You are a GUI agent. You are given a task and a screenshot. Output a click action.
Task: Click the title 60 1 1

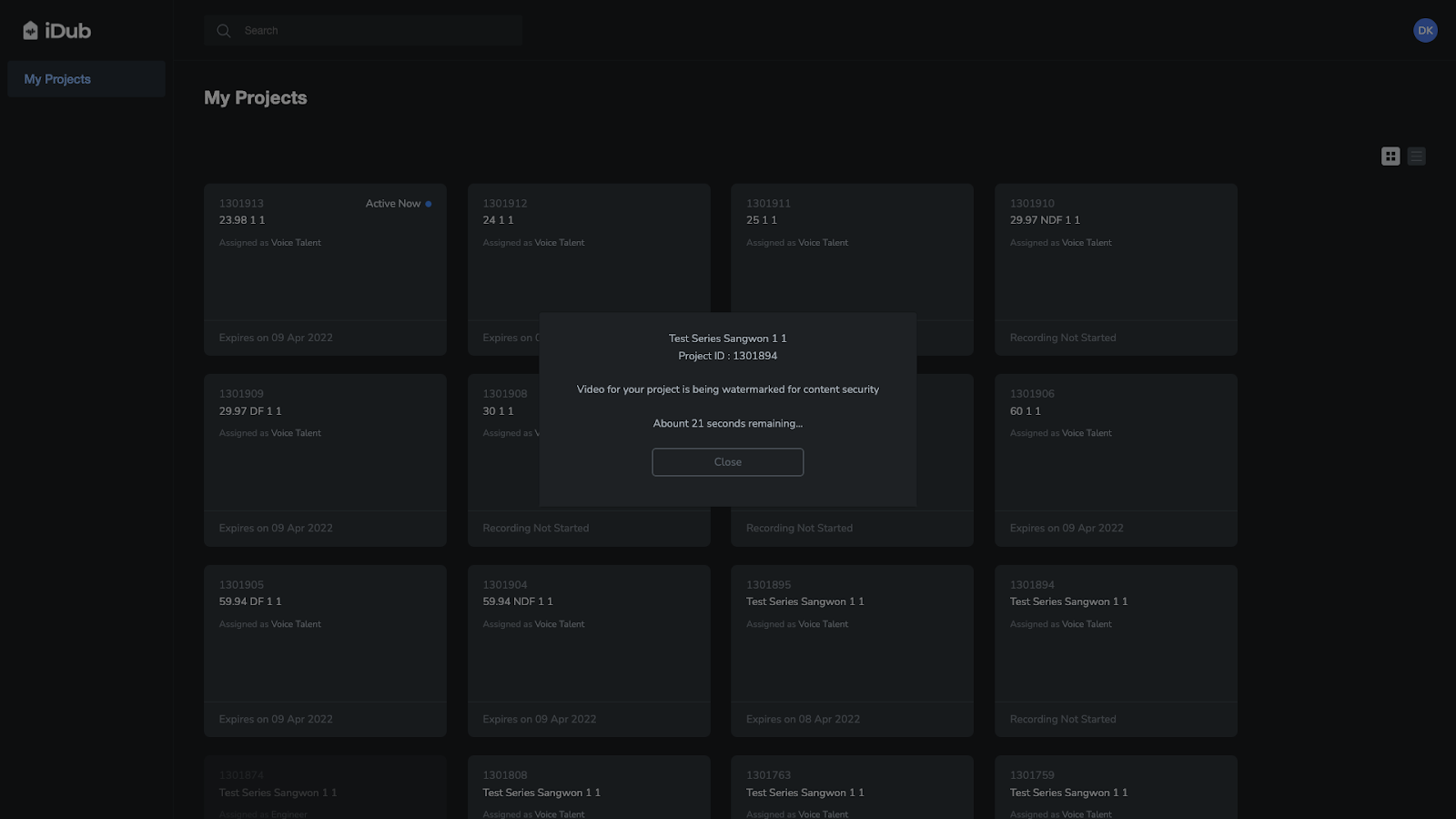[1026, 411]
